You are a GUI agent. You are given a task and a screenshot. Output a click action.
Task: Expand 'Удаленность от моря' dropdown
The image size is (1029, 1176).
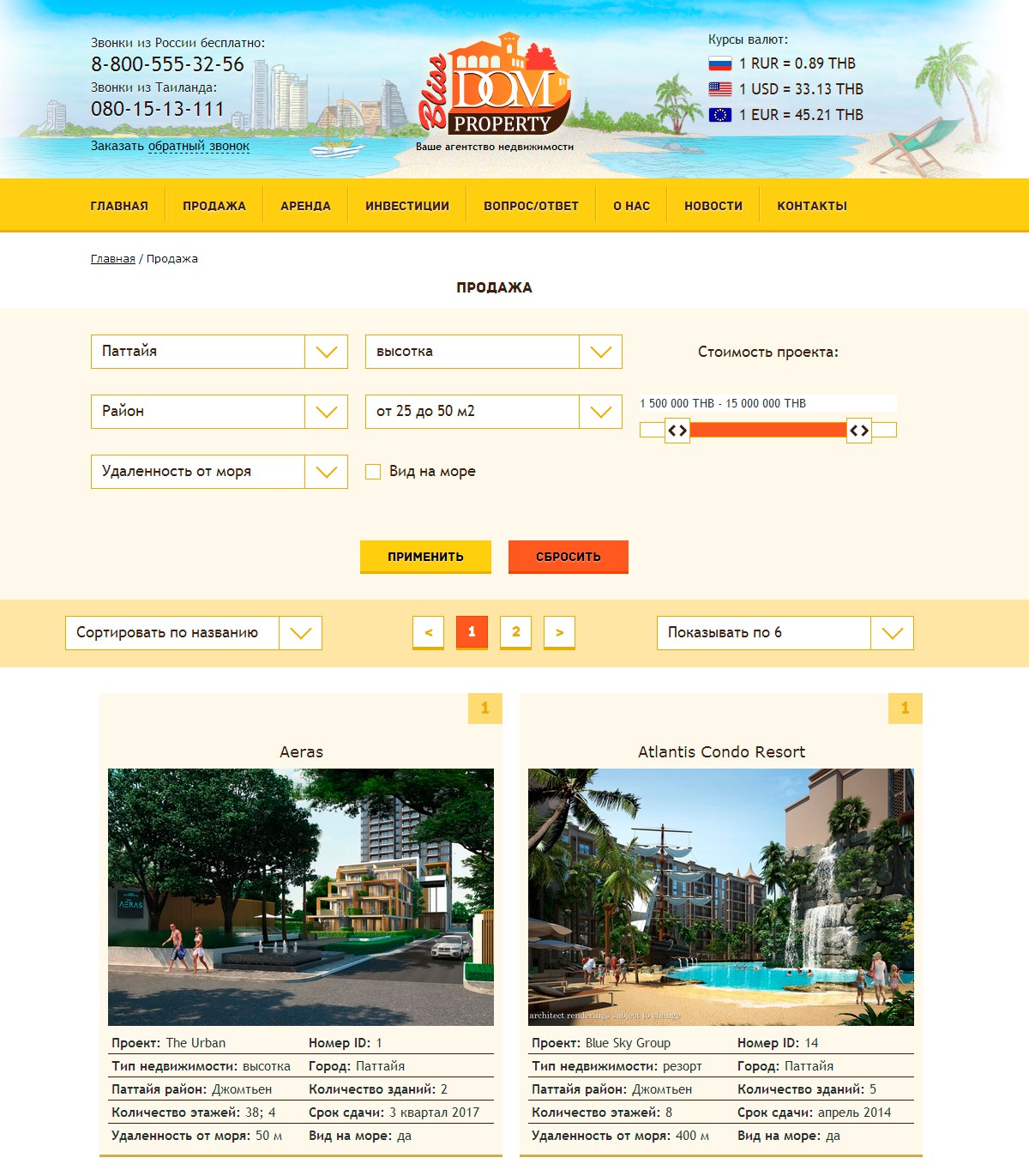220,472
